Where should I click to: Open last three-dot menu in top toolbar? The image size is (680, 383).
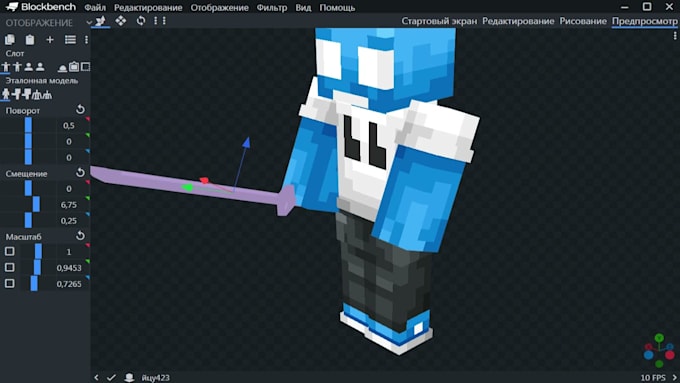(164, 20)
